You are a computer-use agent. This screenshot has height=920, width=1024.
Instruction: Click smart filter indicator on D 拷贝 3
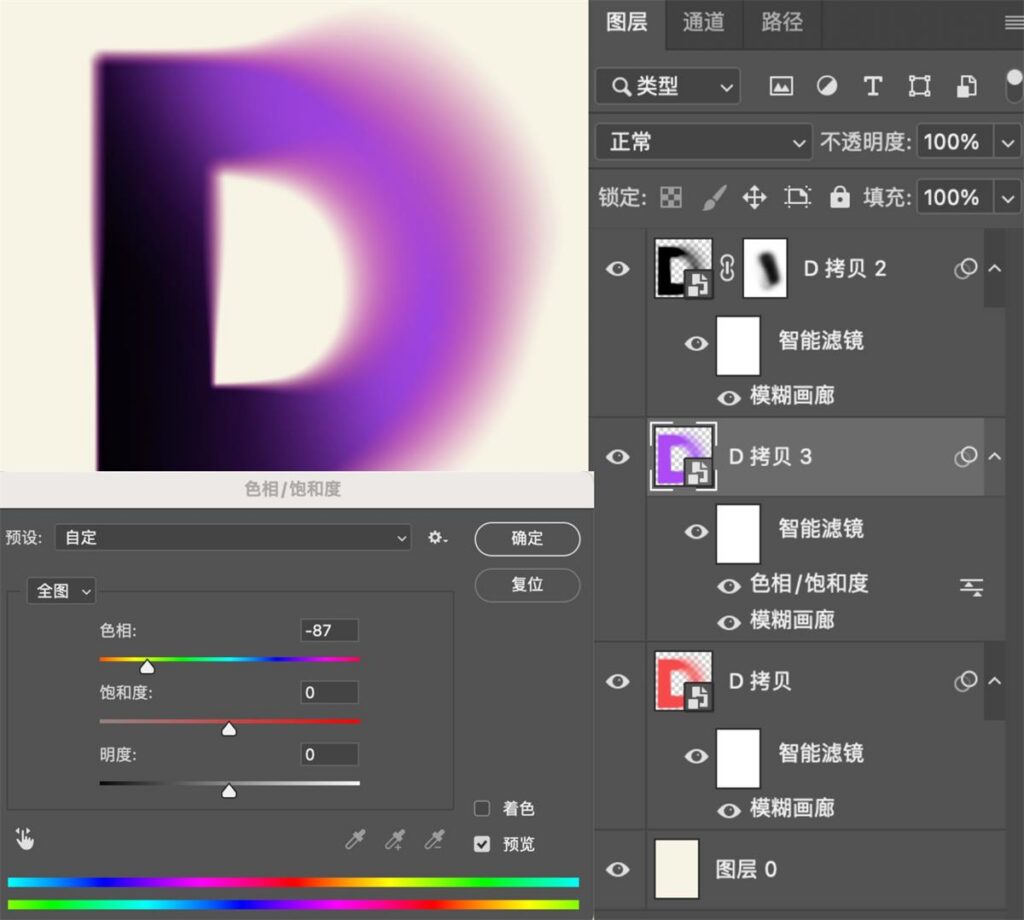point(965,456)
